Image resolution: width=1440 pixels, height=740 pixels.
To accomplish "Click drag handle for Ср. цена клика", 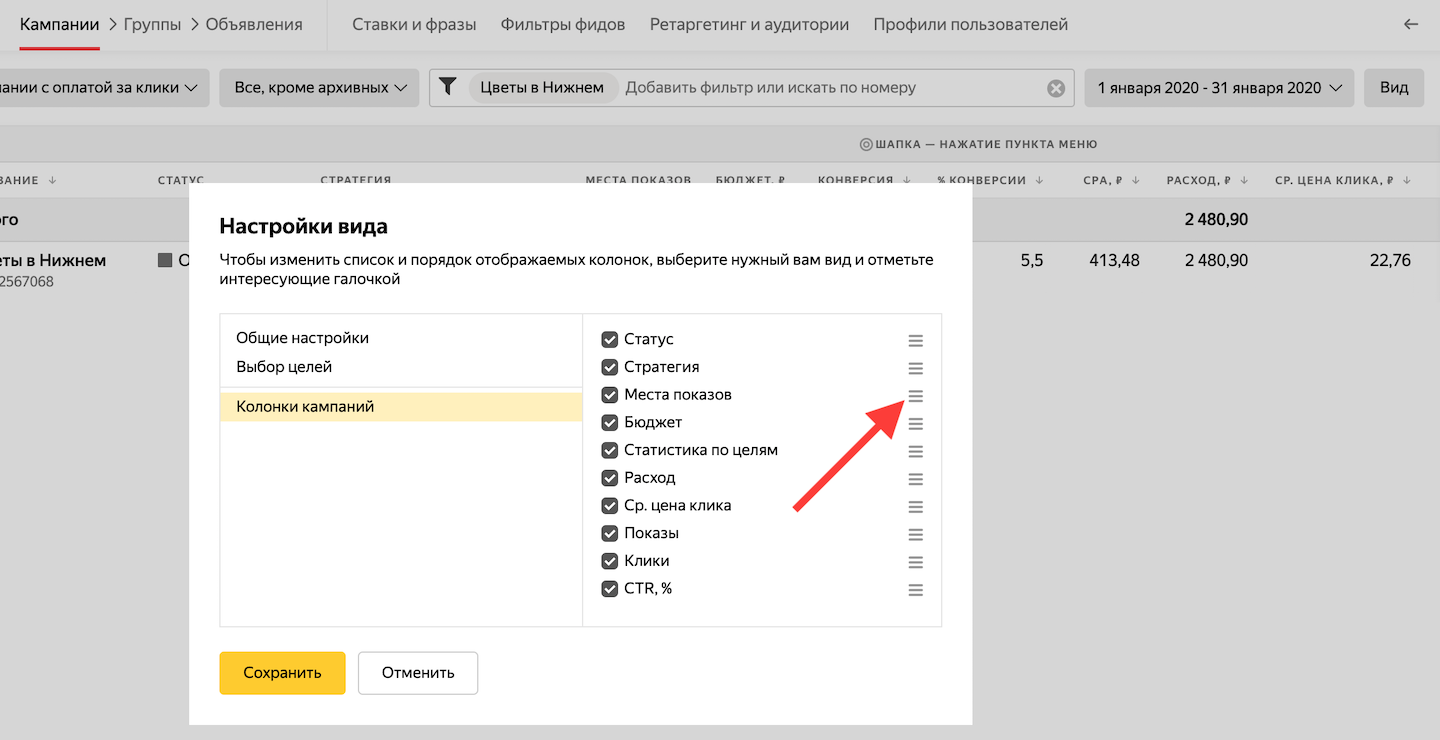I will 915,507.
